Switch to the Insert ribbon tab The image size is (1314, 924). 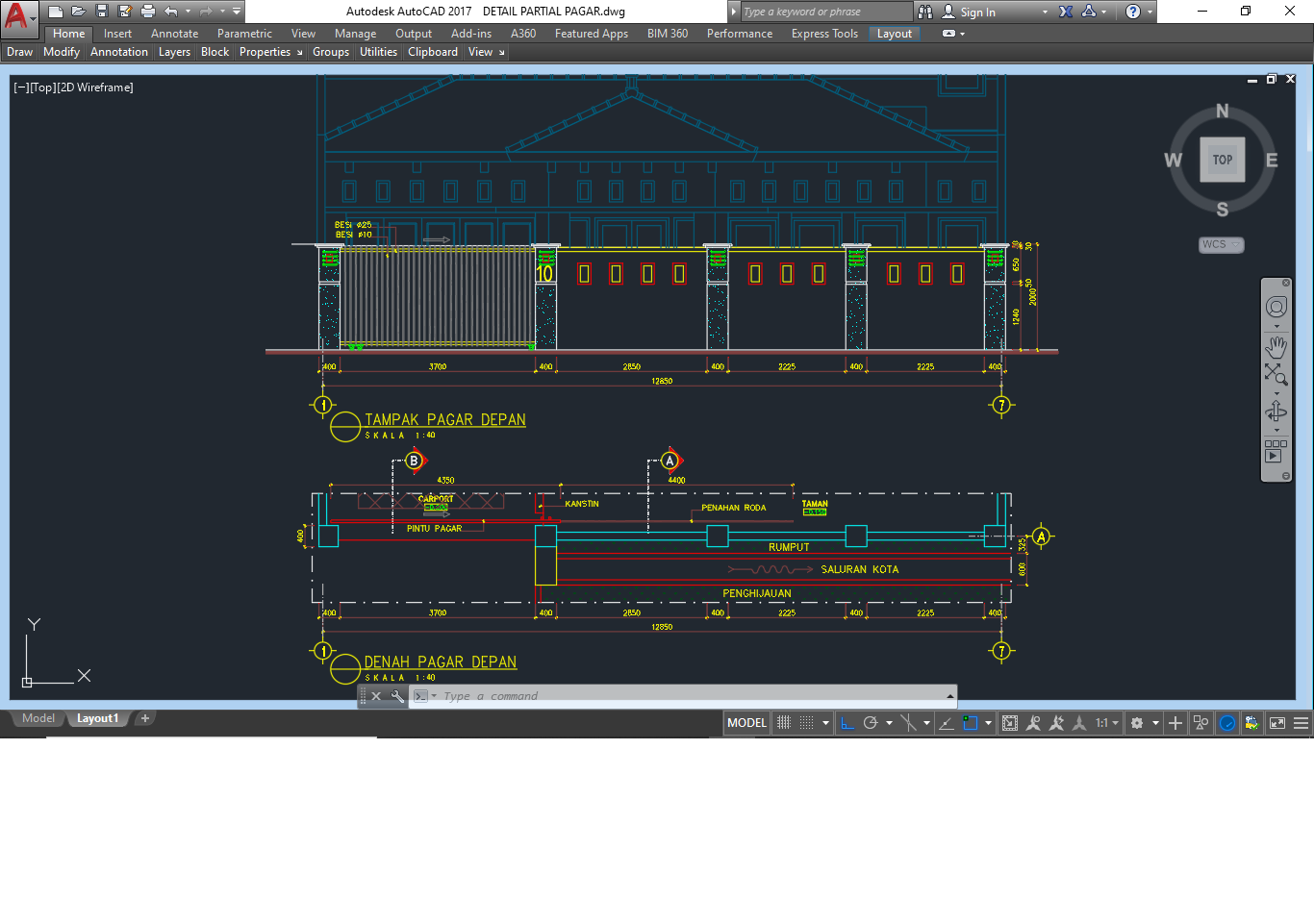116,33
